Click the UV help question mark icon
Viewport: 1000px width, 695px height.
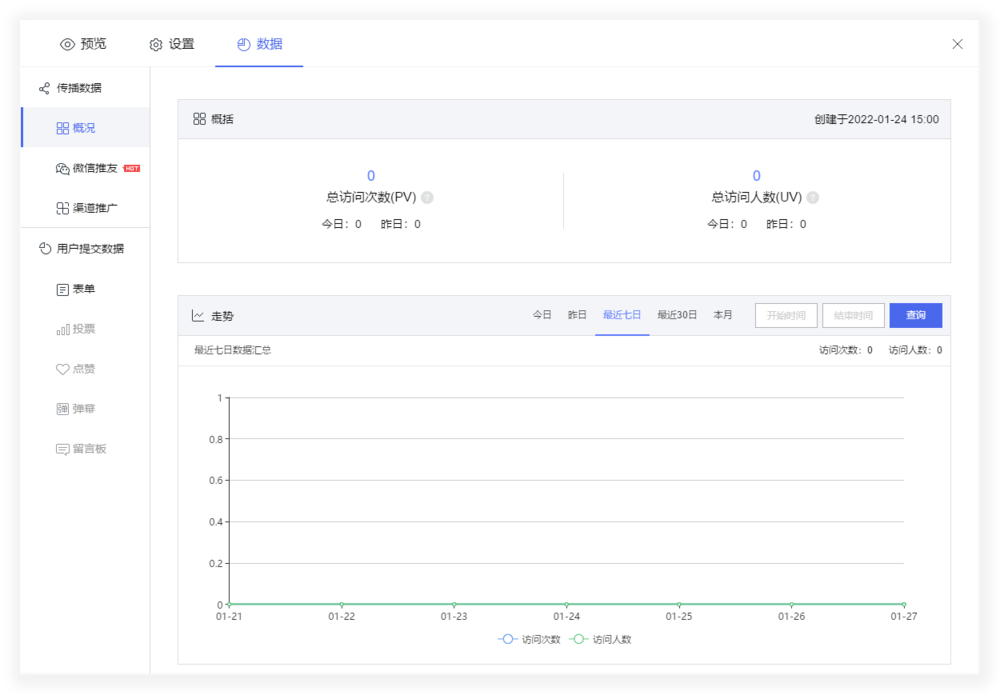point(813,198)
